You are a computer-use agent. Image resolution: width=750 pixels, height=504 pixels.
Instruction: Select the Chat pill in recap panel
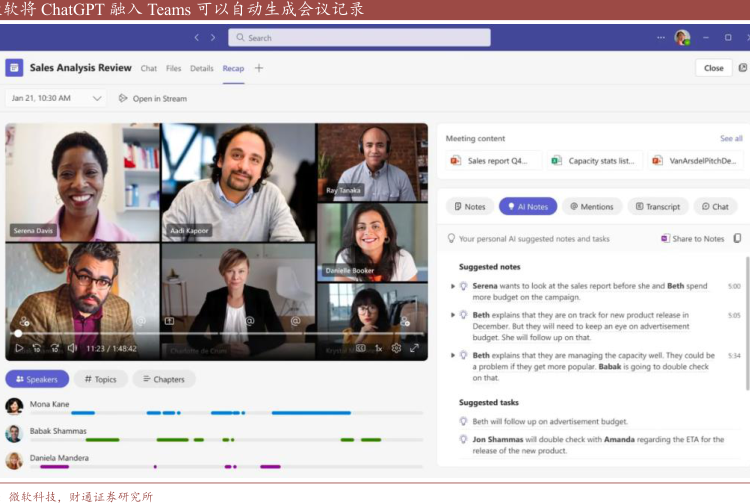(715, 207)
